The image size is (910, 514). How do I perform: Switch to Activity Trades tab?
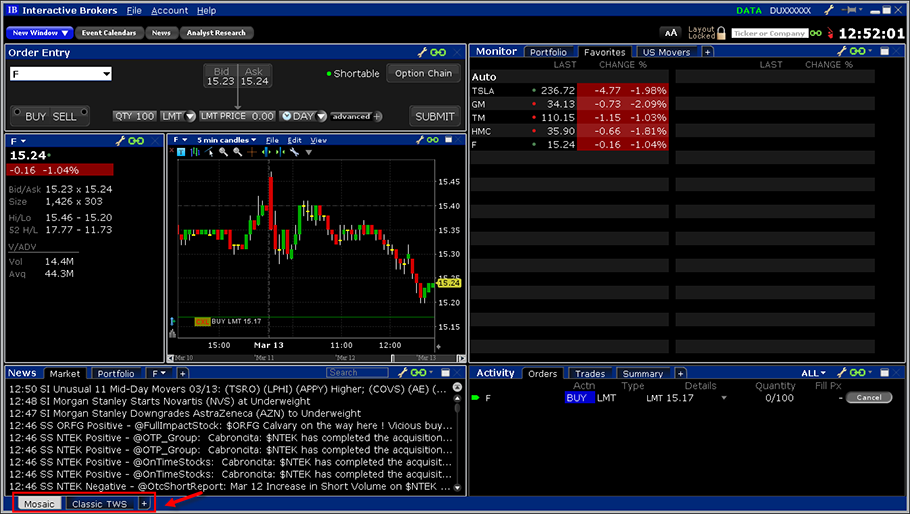(590, 374)
